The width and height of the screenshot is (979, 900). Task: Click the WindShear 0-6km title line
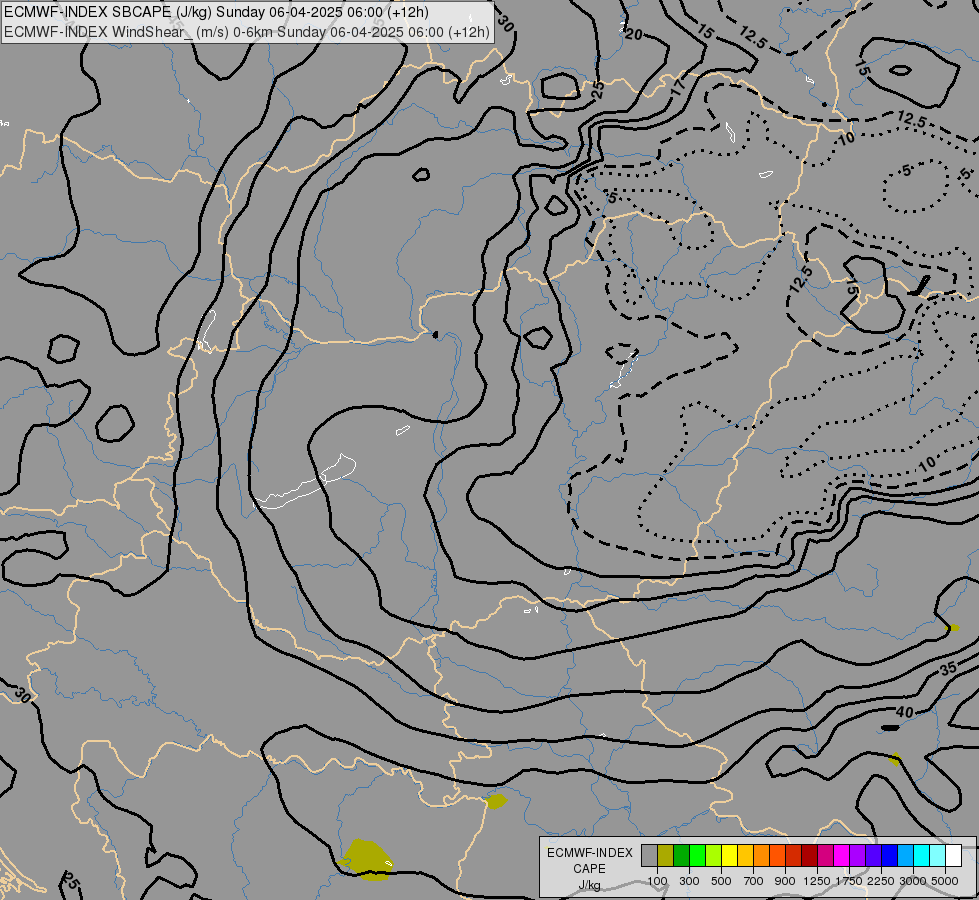pyautogui.click(x=247, y=32)
